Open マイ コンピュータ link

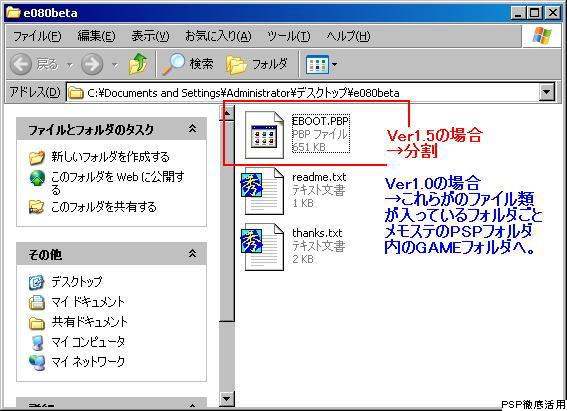tap(88, 342)
